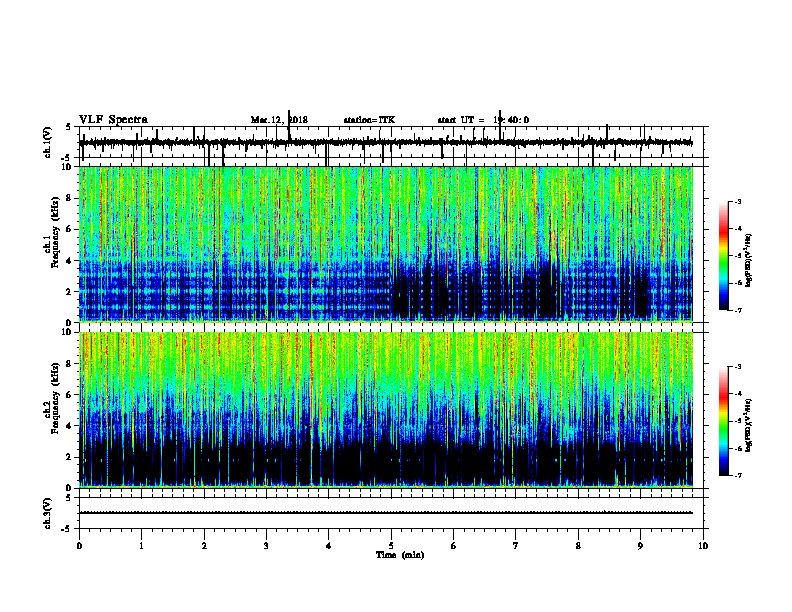The height and width of the screenshot is (612, 792).
Task: Click time axis tick label "0"
Action: (79, 546)
